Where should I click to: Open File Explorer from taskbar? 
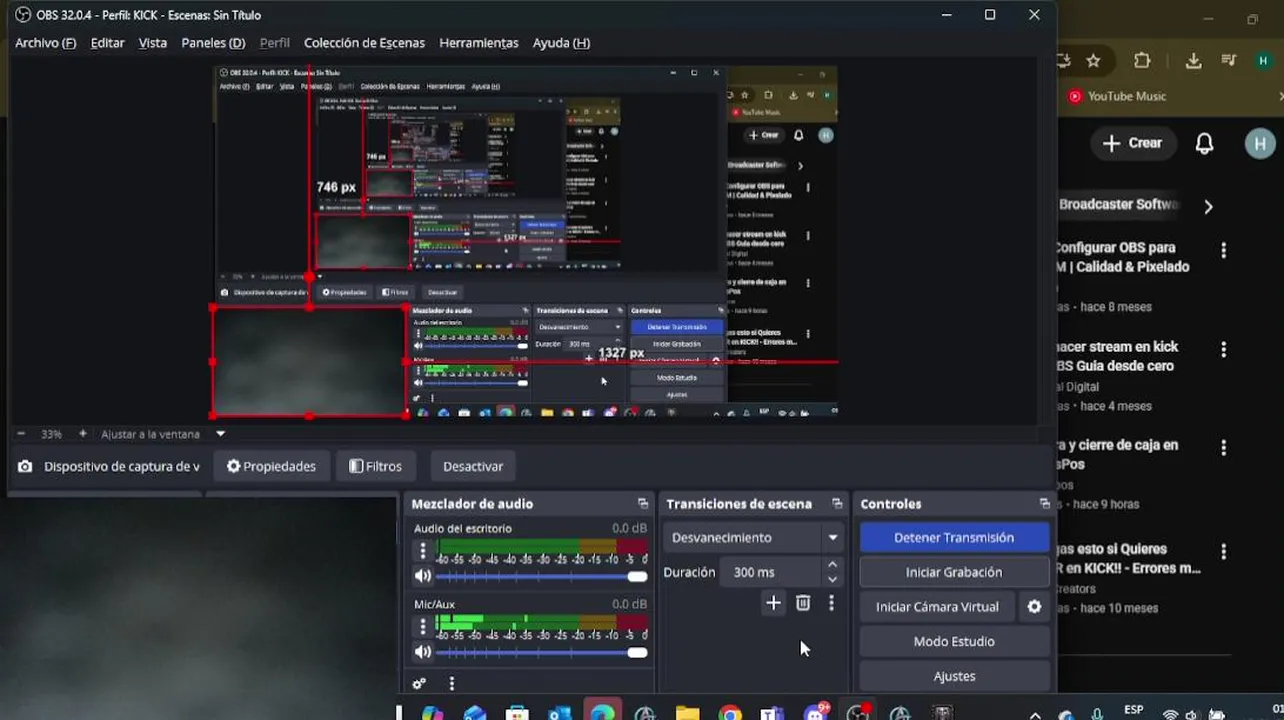click(687, 713)
